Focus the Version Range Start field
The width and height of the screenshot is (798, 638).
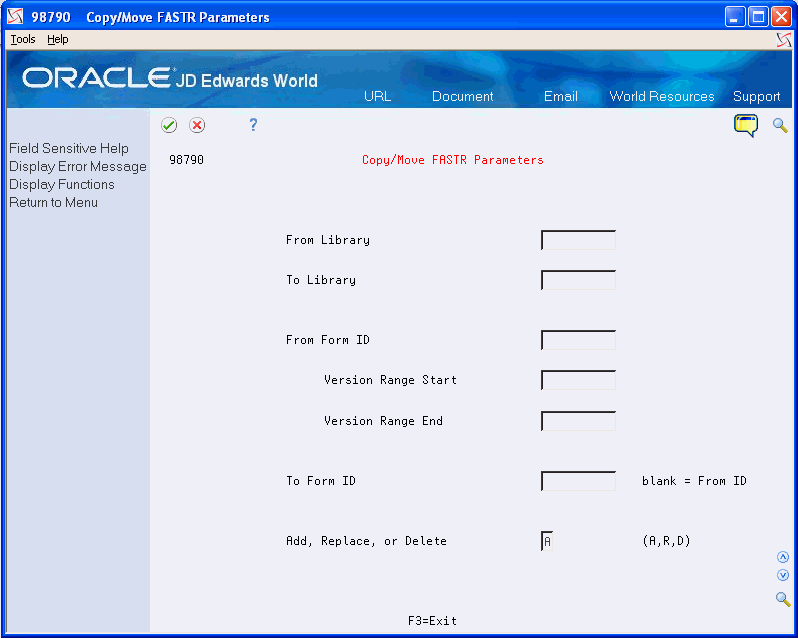pyautogui.click(x=578, y=381)
